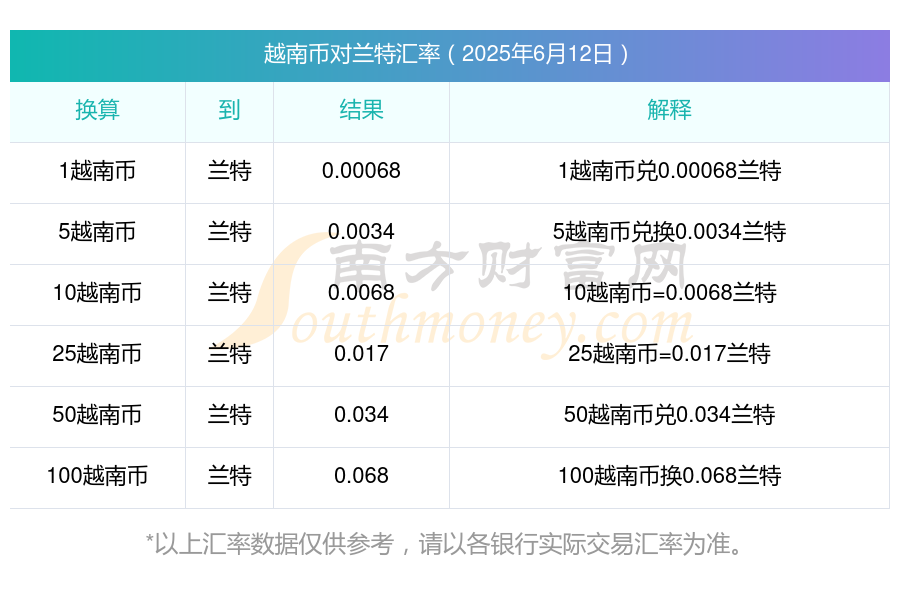Click the explanation 50越南币兑0.034兰特

coord(669,415)
